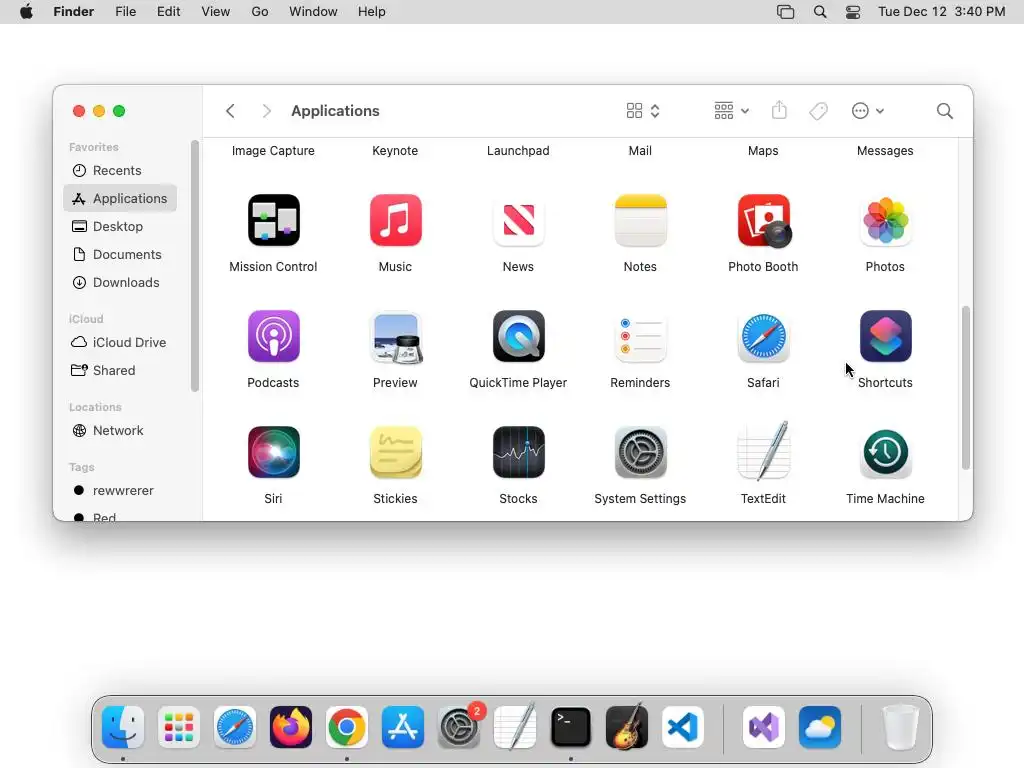
Task: Open the icon view switcher dropdown
Action: click(x=643, y=111)
